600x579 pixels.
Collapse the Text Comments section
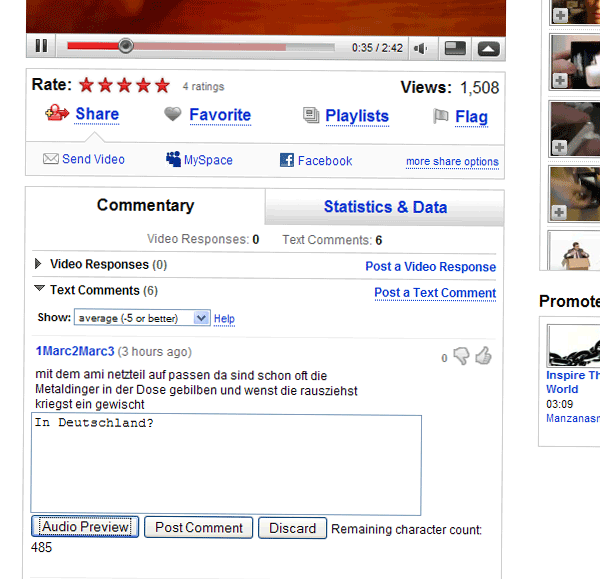(39, 289)
